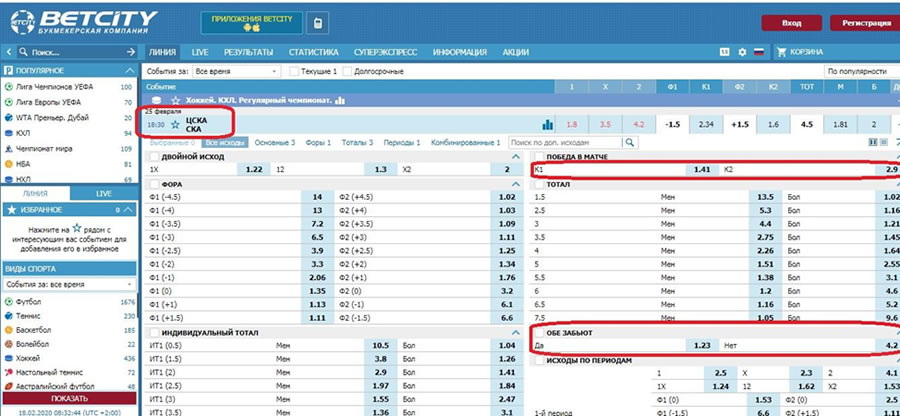900x416 pixels.
Task: Bet on Обе забьют Да 1.23
Action: coord(702,346)
